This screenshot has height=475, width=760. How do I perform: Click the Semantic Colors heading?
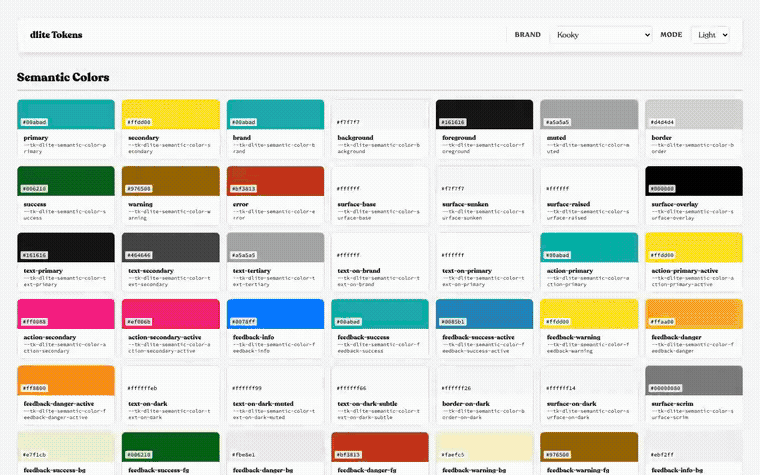coord(63,77)
